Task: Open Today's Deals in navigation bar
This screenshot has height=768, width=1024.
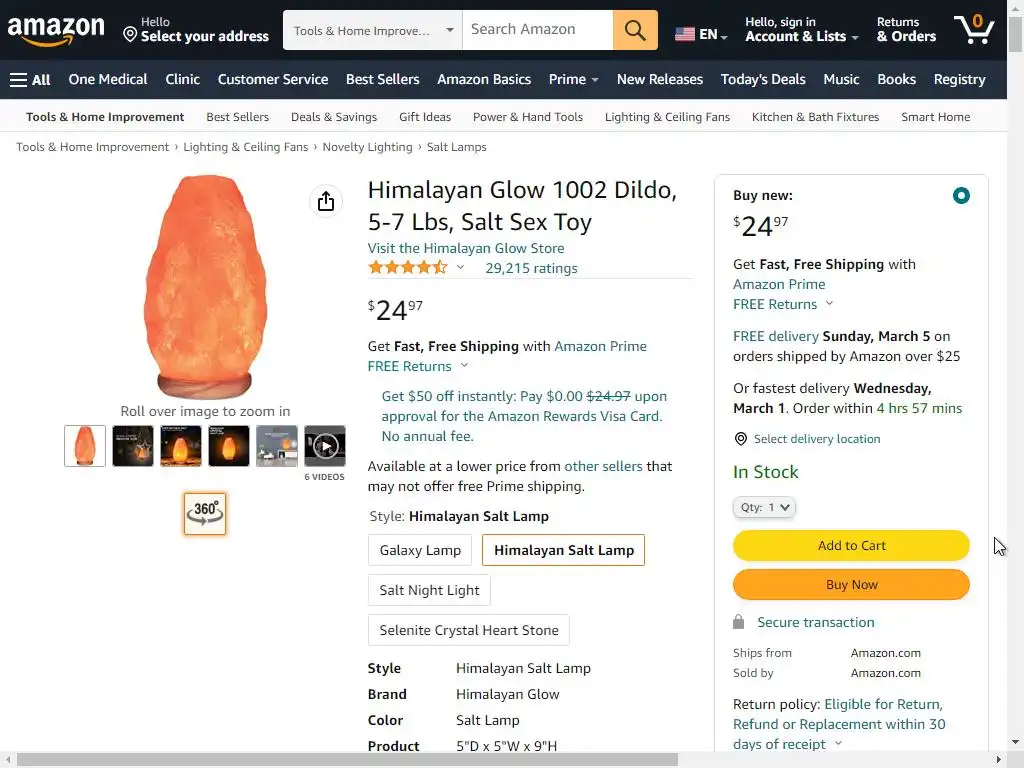Action: 763,79
